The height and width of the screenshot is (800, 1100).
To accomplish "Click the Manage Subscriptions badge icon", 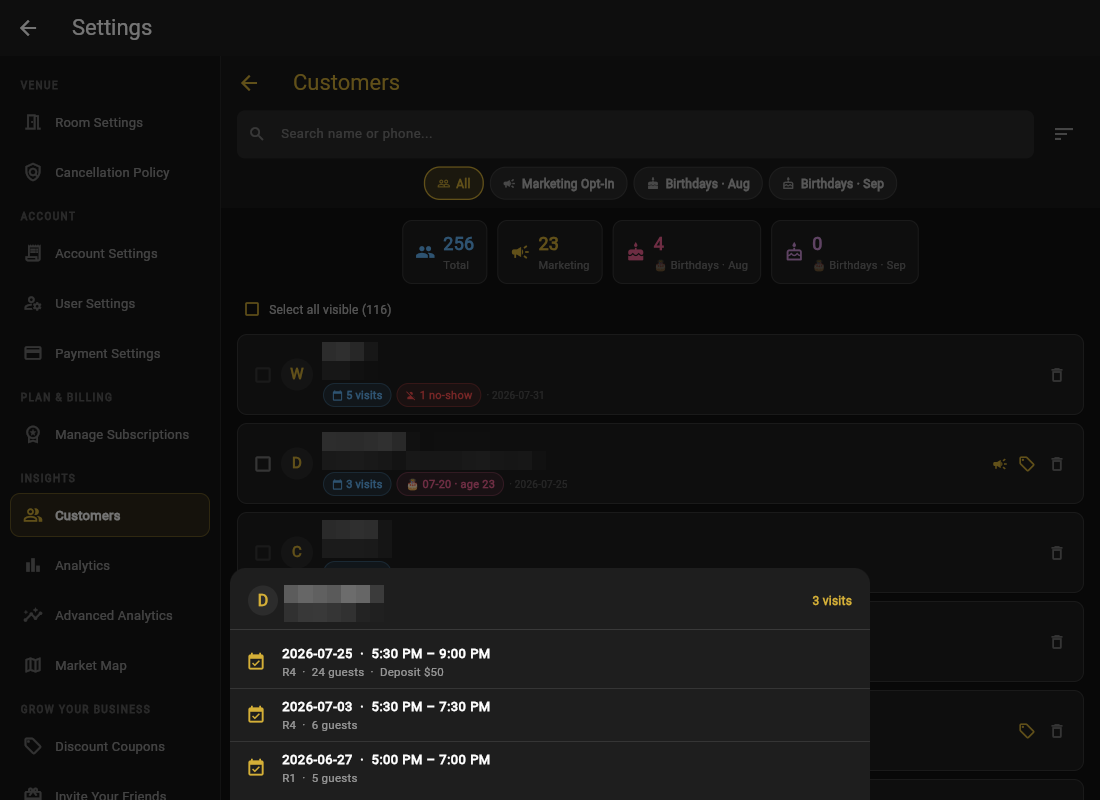I will tap(33, 434).
